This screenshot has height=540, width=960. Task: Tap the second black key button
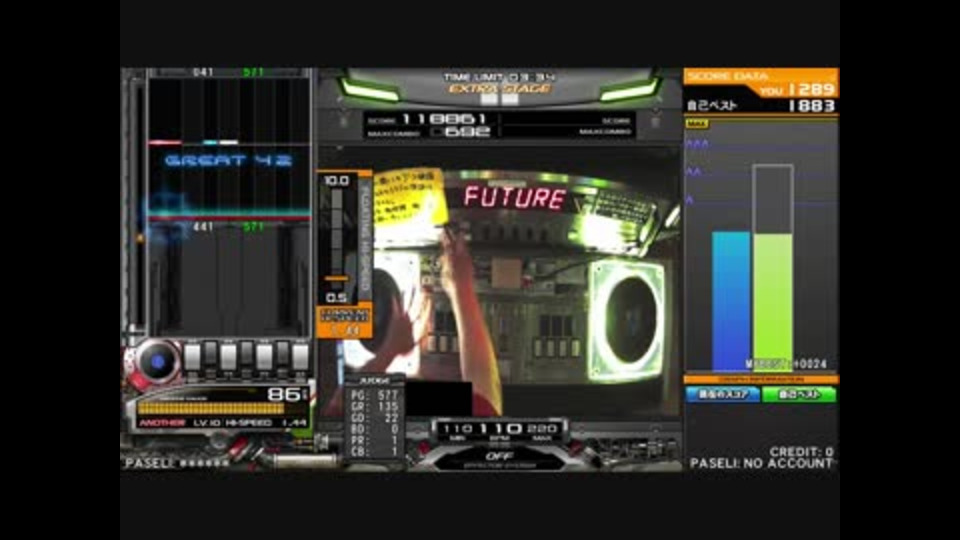click(x=246, y=355)
